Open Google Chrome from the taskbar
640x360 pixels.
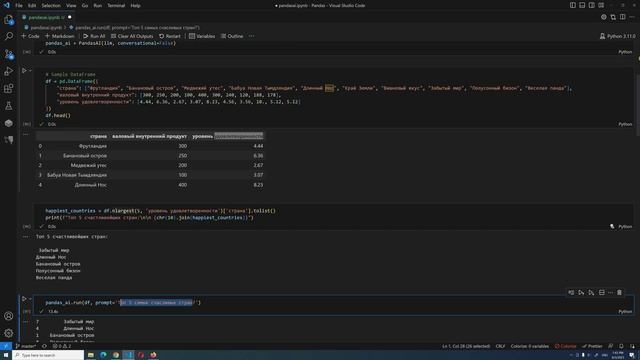(116, 355)
